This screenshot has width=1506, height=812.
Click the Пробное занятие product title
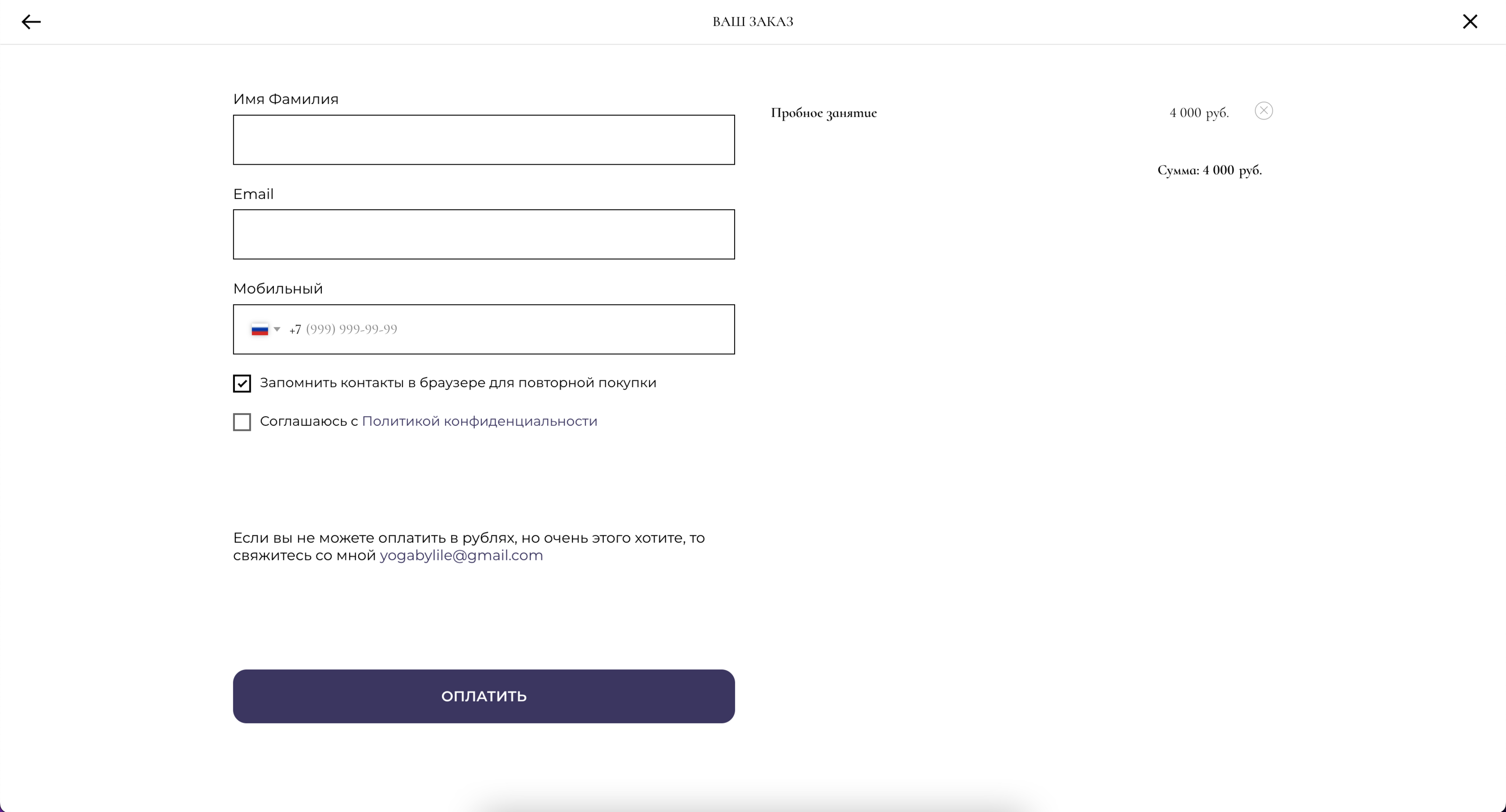click(824, 113)
